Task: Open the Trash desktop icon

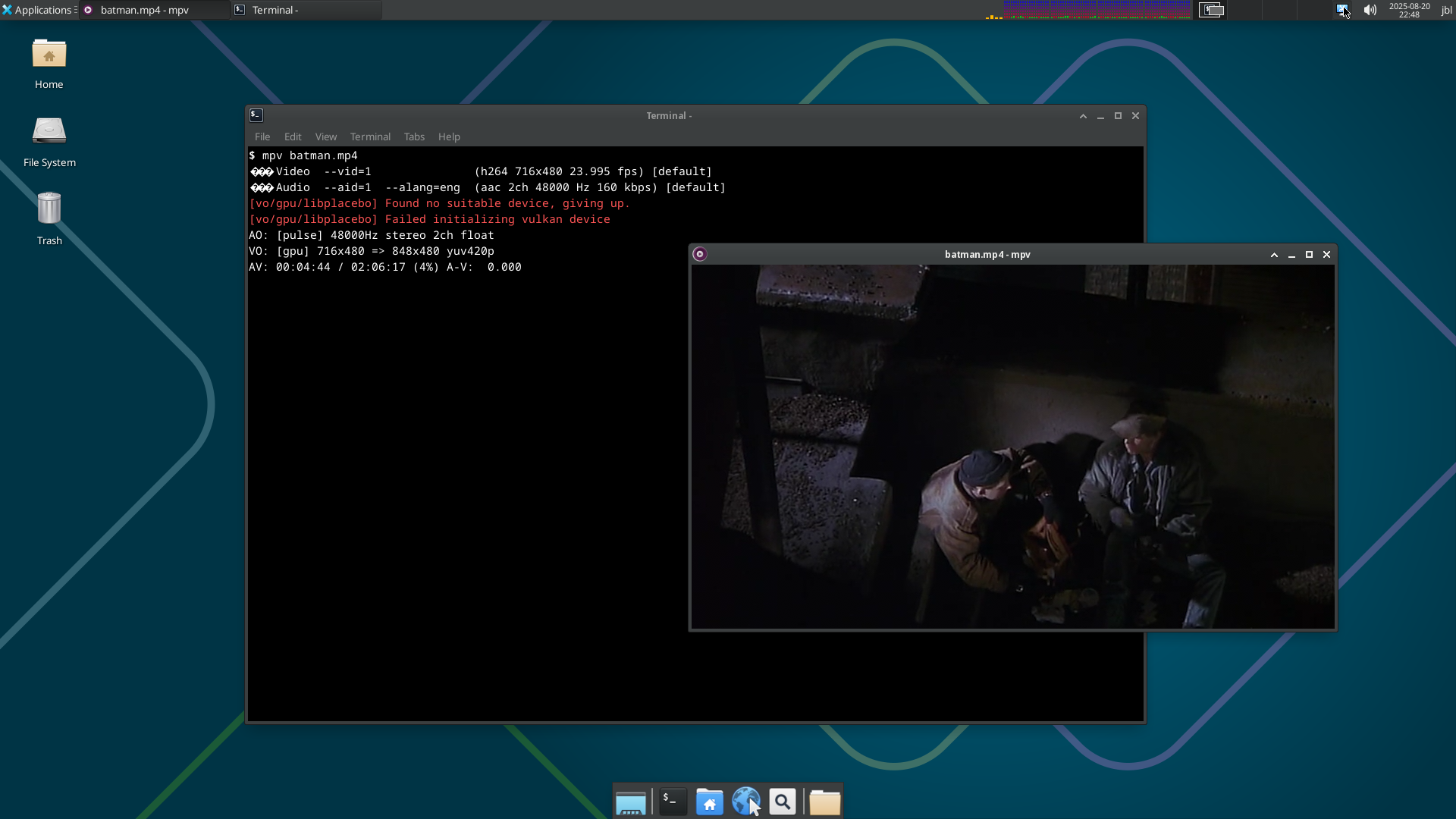Action: [49, 218]
